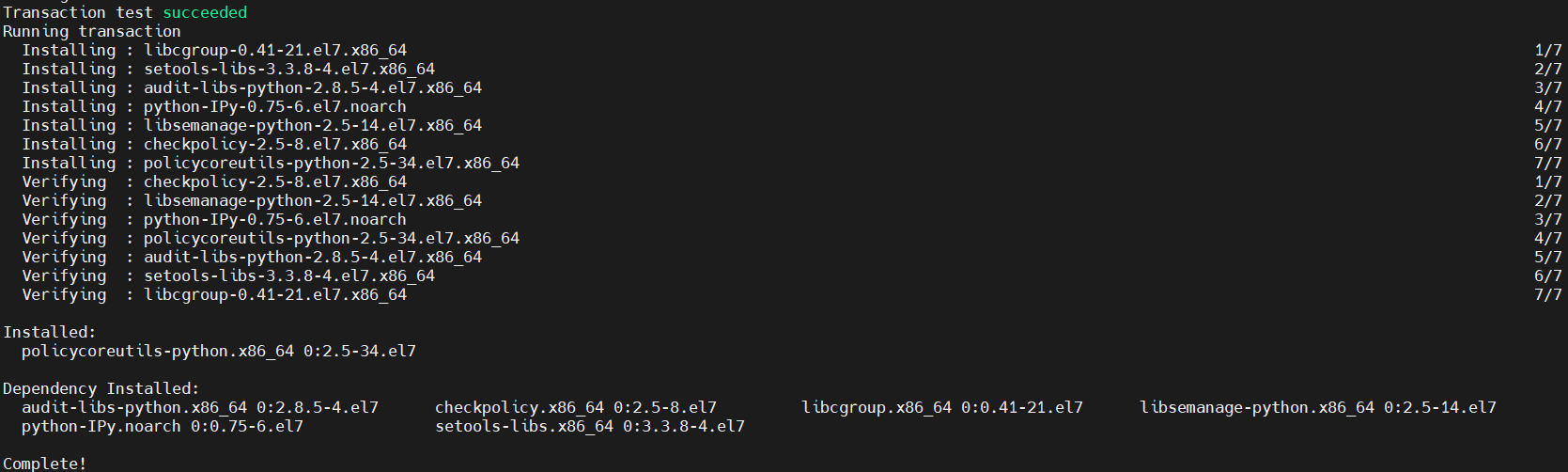Select the Installing libcgroup-0.41-21 package line
The width and height of the screenshot is (1568, 472).
pos(274,50)
